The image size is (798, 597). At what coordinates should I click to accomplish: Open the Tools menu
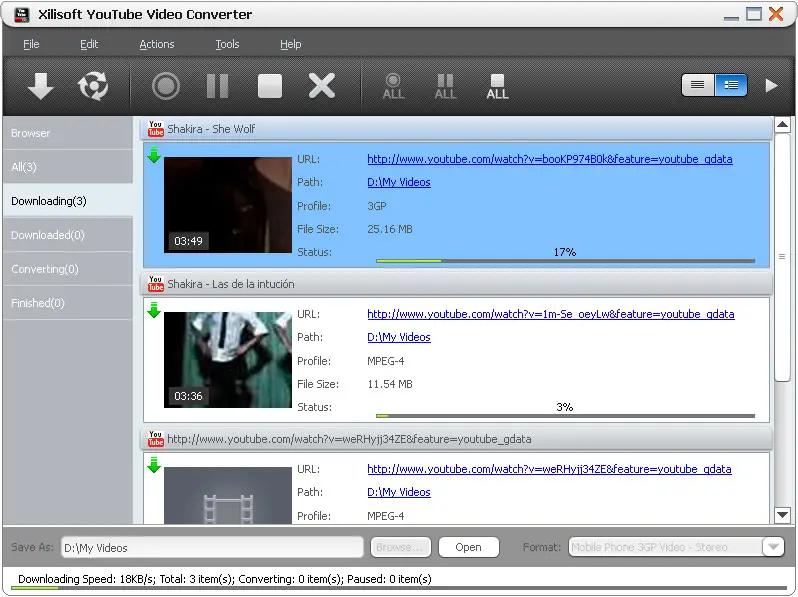pos(227,44)
